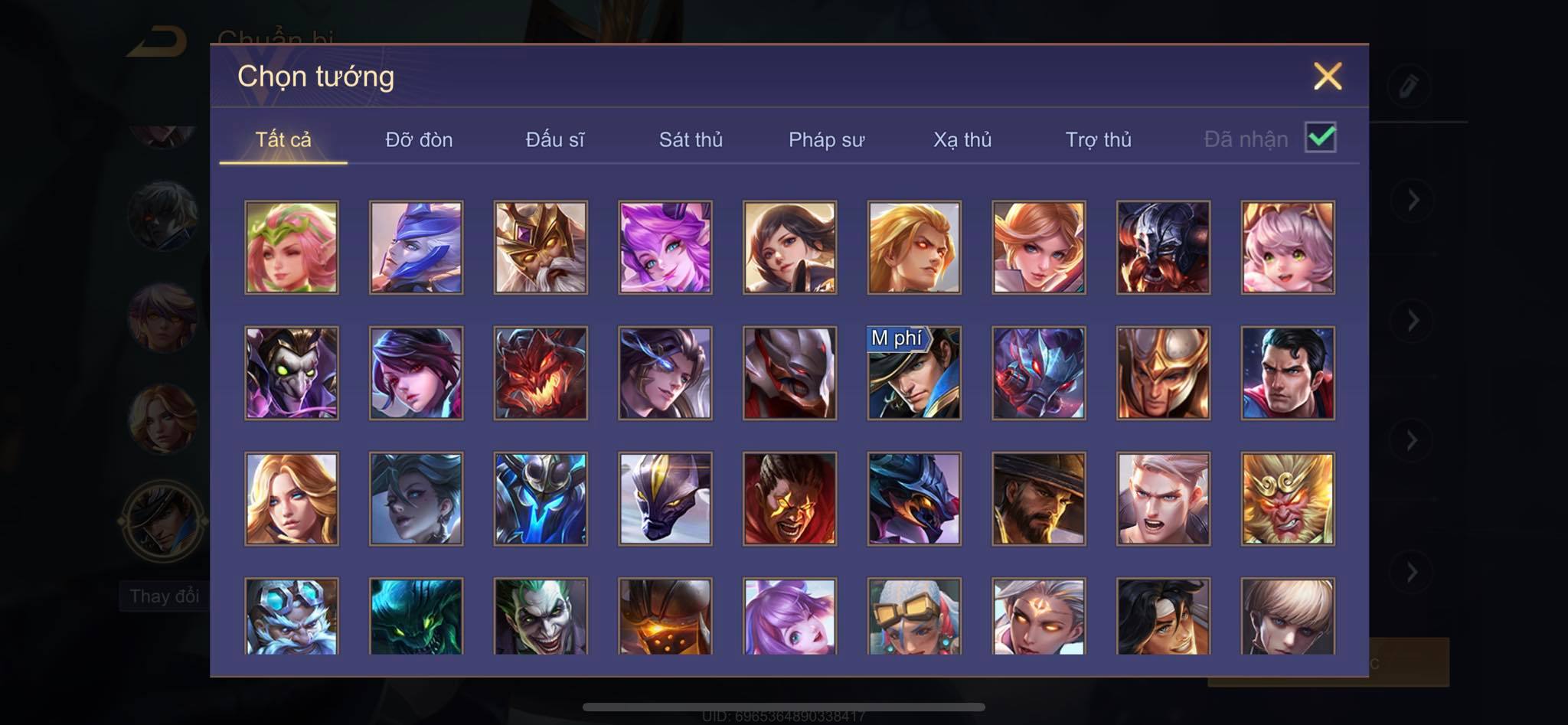Image resolution: width=1568 pixels, height=725 pixels.
Task: Select the cowboy hat bearded hero
Action: [x=1039, y=499]
